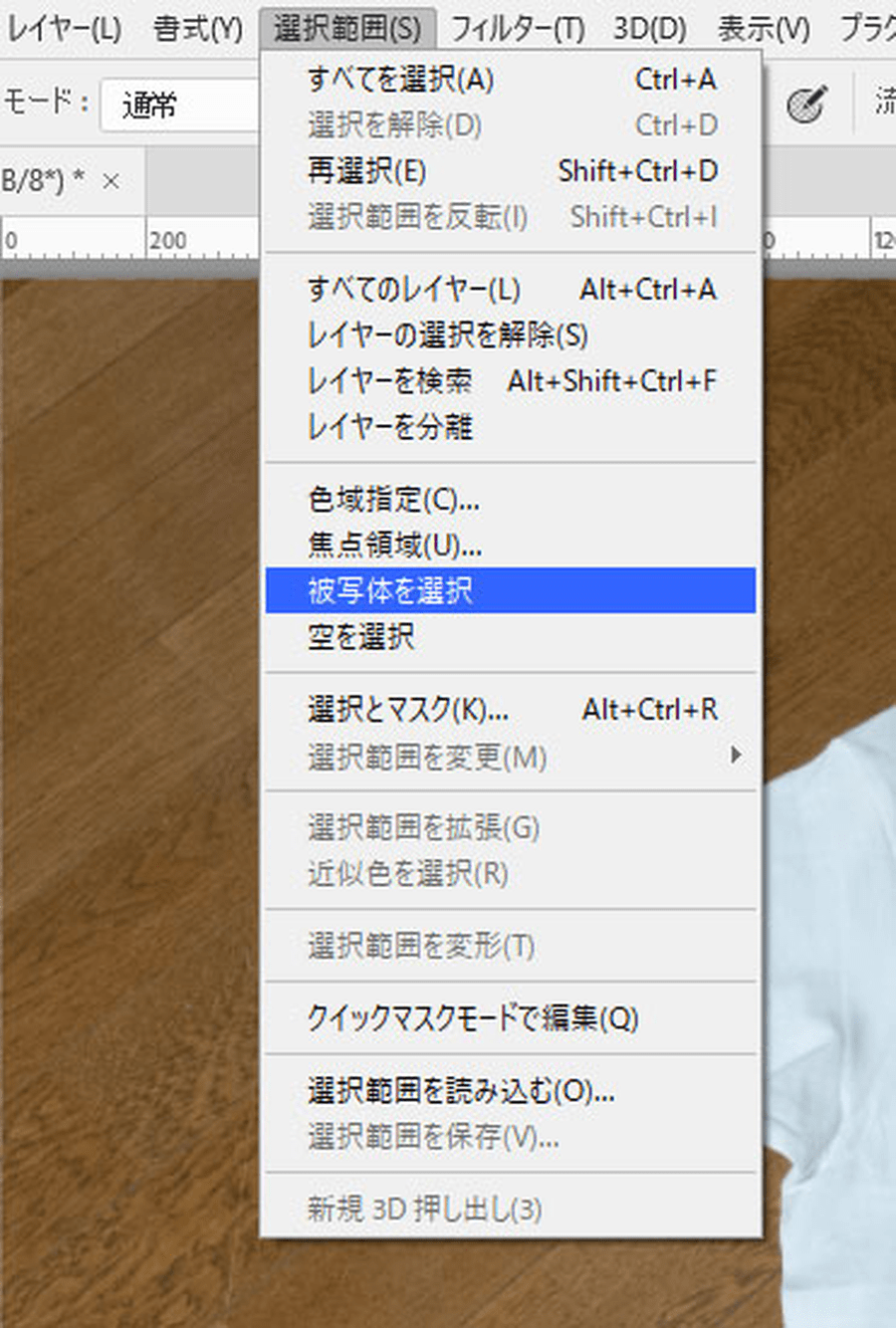This screenshot has height=1328, width=896.
Task: Click the 選択範囲(S) menu title
Action: 347,28
